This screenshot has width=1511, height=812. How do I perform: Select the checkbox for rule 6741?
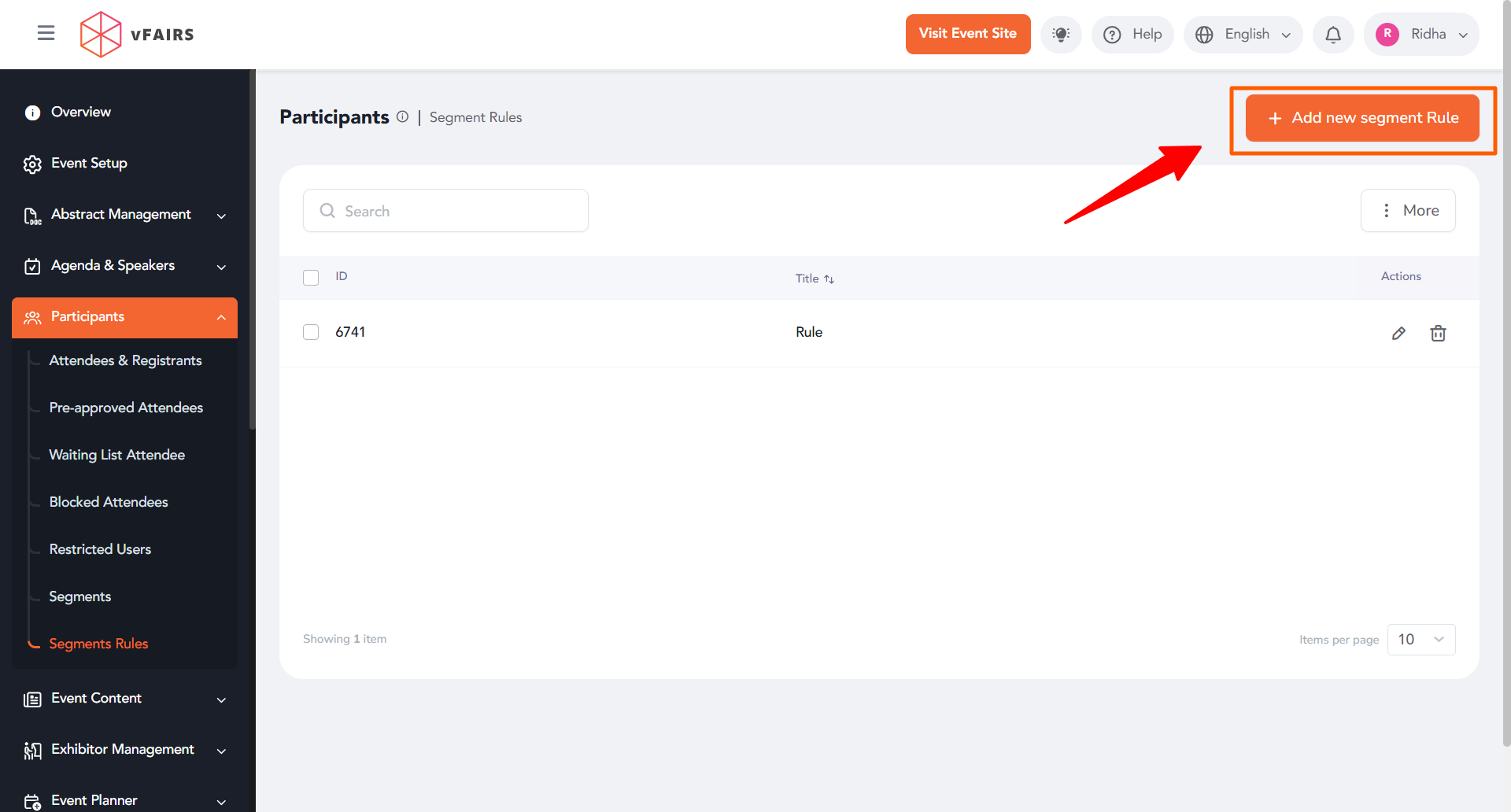tap(311, 332)
